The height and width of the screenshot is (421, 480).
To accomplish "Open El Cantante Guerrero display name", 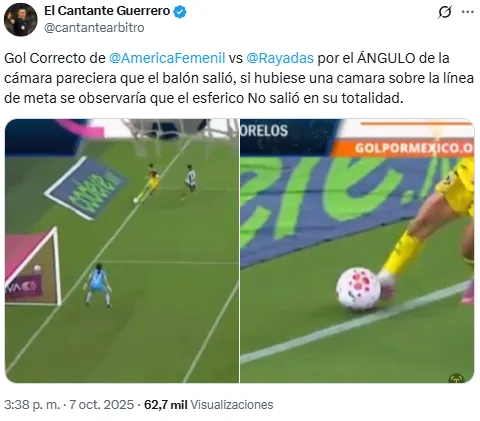I will tap(107, 11).
